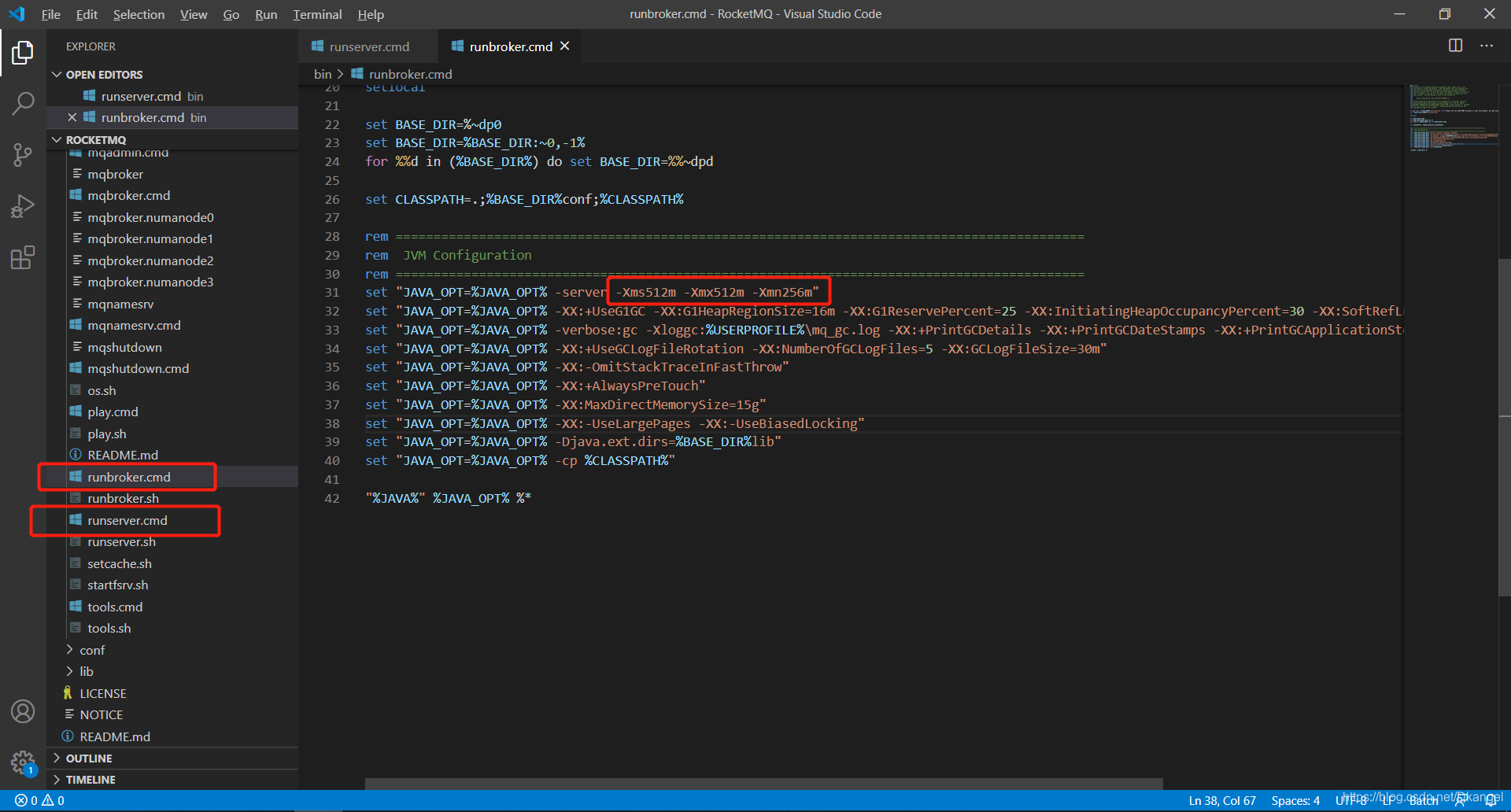Viewport: 1511px width, 812px height.
Task: Open the Accounts menu icon
Action: tap(23, 711)
